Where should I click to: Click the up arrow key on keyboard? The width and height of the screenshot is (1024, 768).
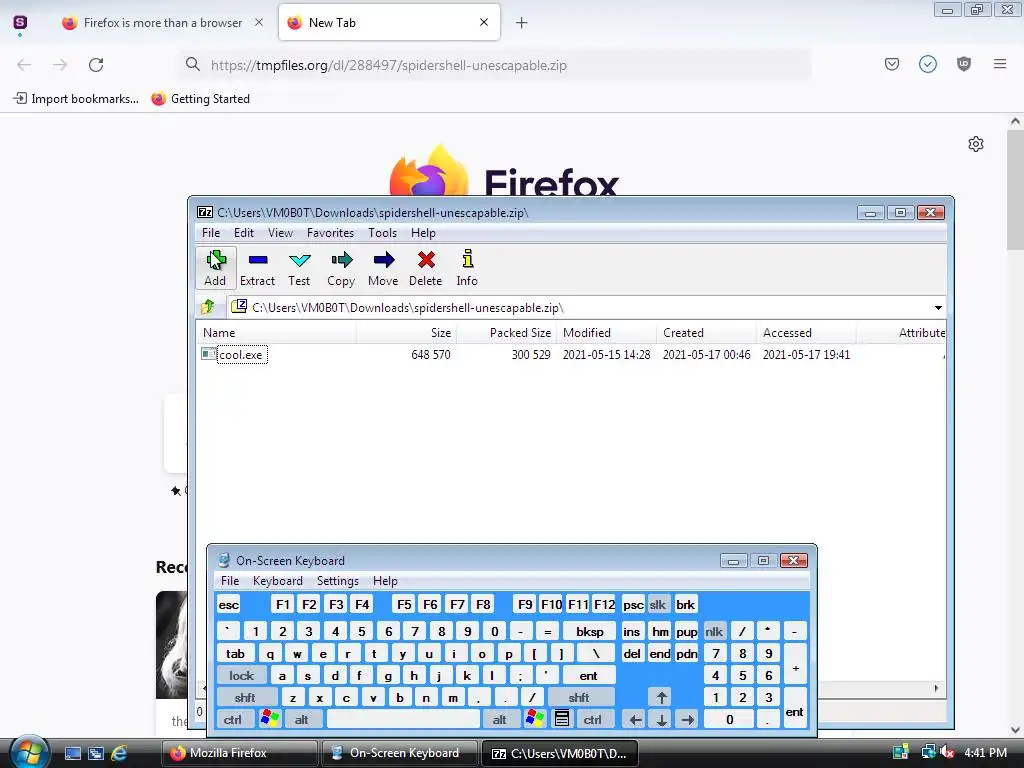[x=662, y=698]
